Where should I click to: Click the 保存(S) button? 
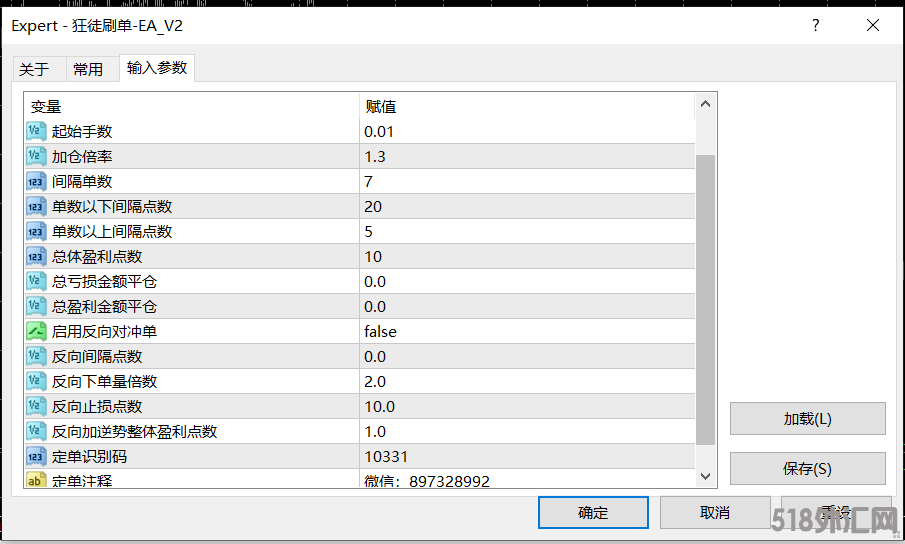[807, 468]
